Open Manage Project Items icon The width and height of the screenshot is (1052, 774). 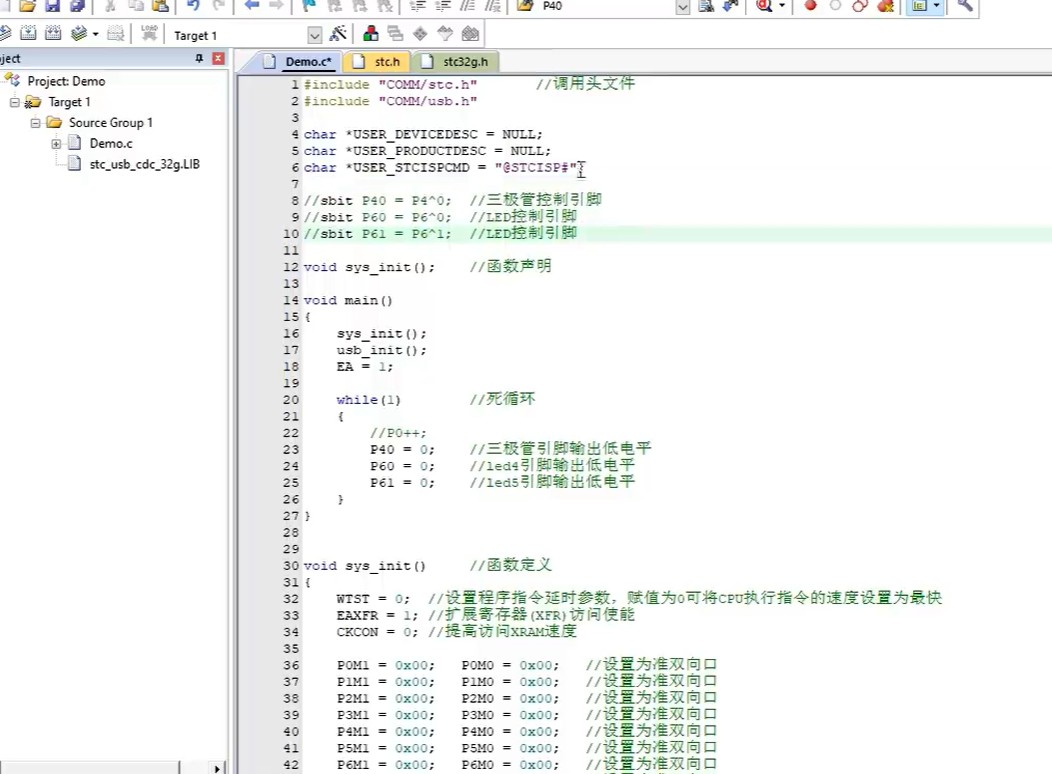tap(370, 34)
